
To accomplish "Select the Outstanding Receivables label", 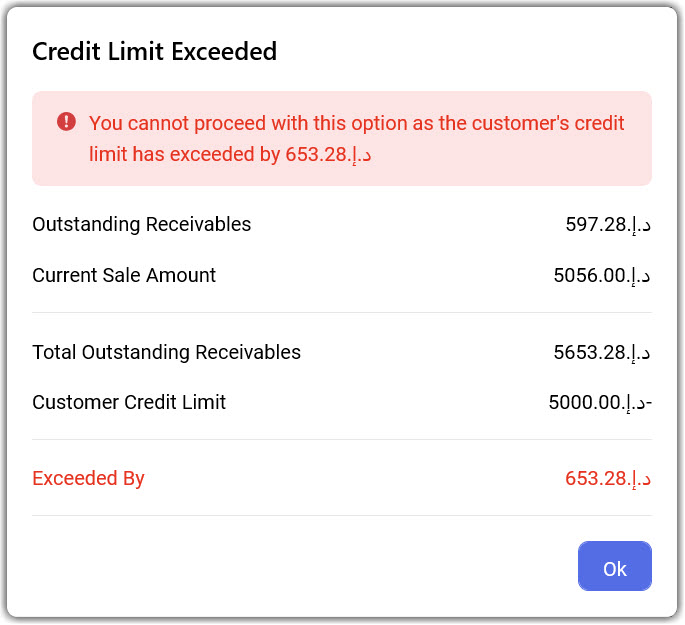I will [142, 224].
